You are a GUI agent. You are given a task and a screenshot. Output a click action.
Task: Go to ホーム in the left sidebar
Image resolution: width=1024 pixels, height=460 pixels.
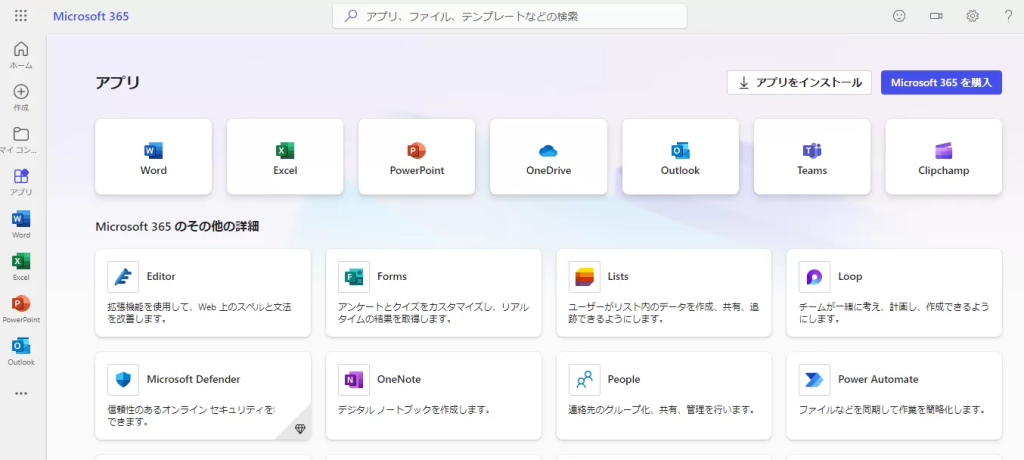[x=21, y=55]
